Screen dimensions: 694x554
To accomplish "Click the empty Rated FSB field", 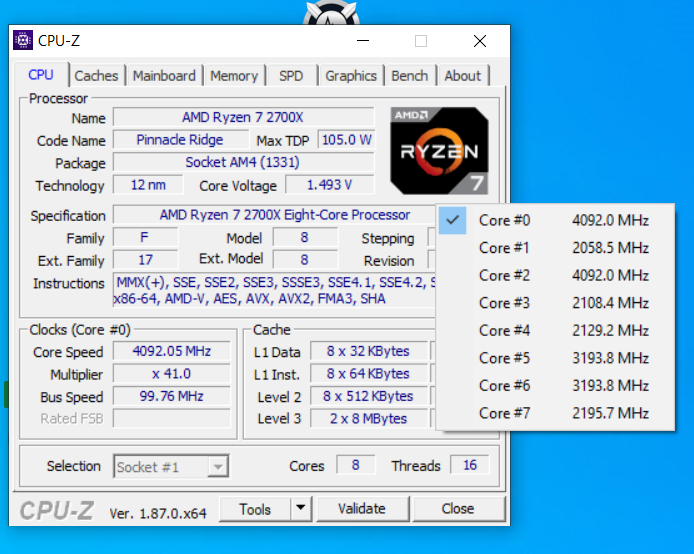I will [172, 419].
